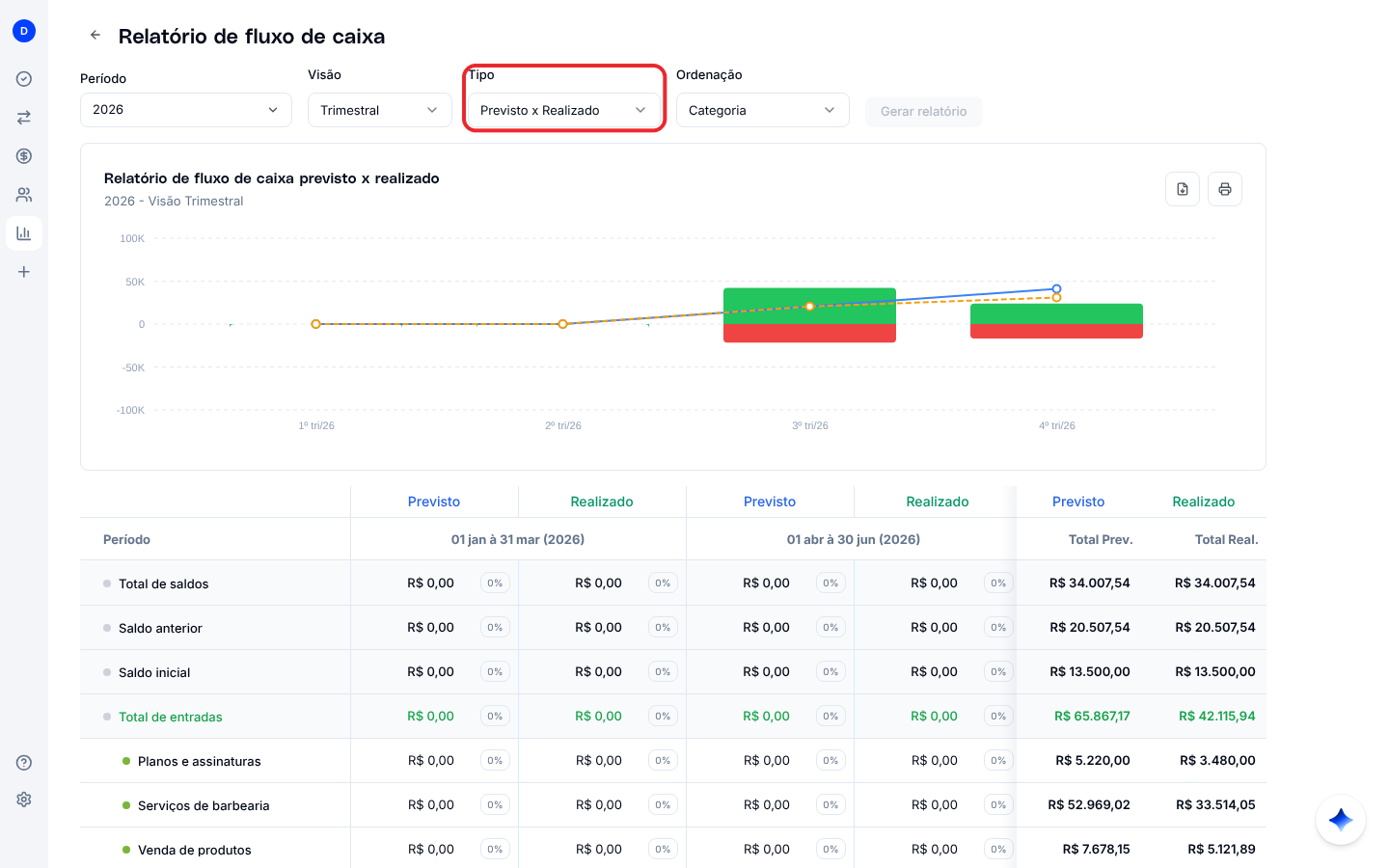
Task: Click the Total de entradas row label
Action: 170,717
